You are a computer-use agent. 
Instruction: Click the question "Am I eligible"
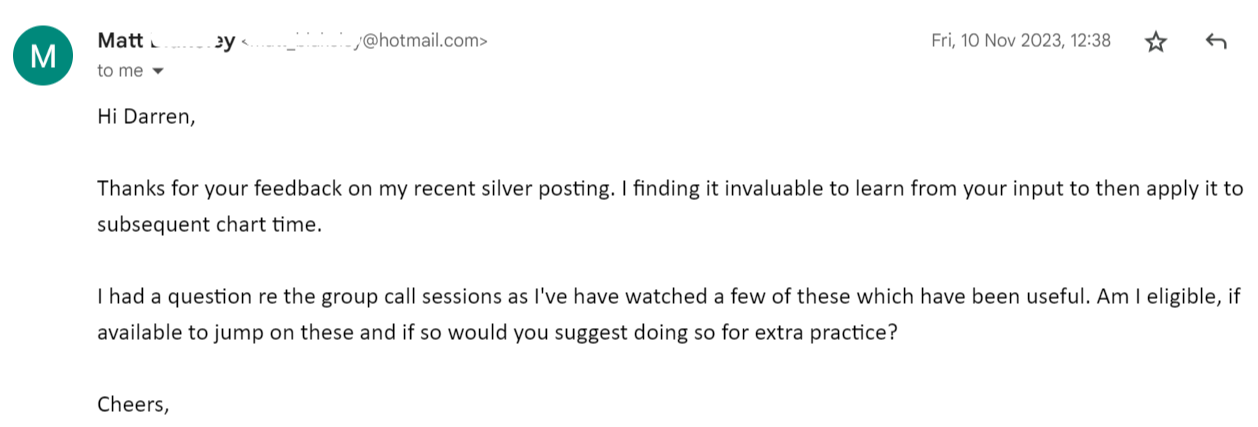[1154, 297]
